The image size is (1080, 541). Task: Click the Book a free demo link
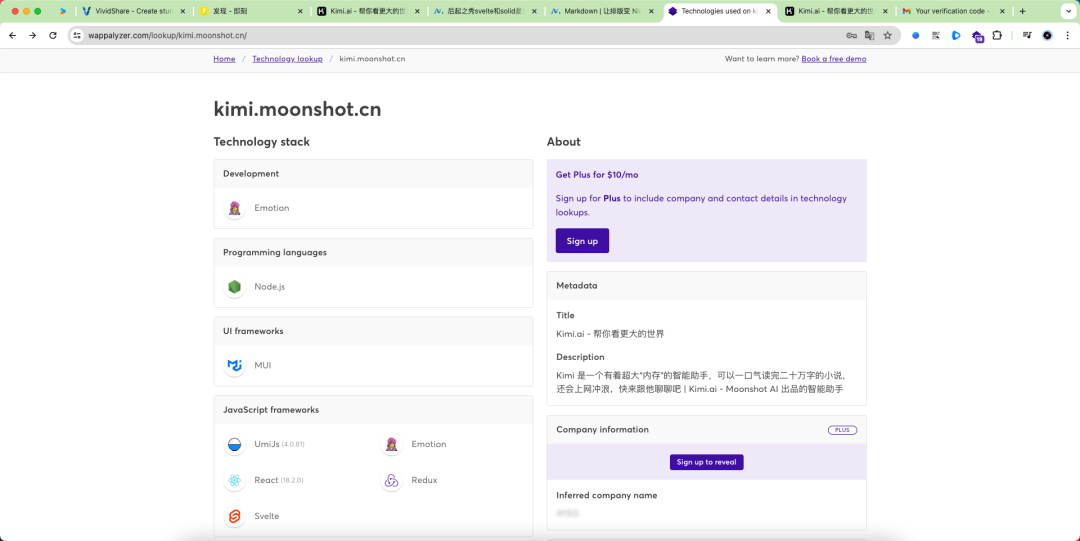coord(833,59)
